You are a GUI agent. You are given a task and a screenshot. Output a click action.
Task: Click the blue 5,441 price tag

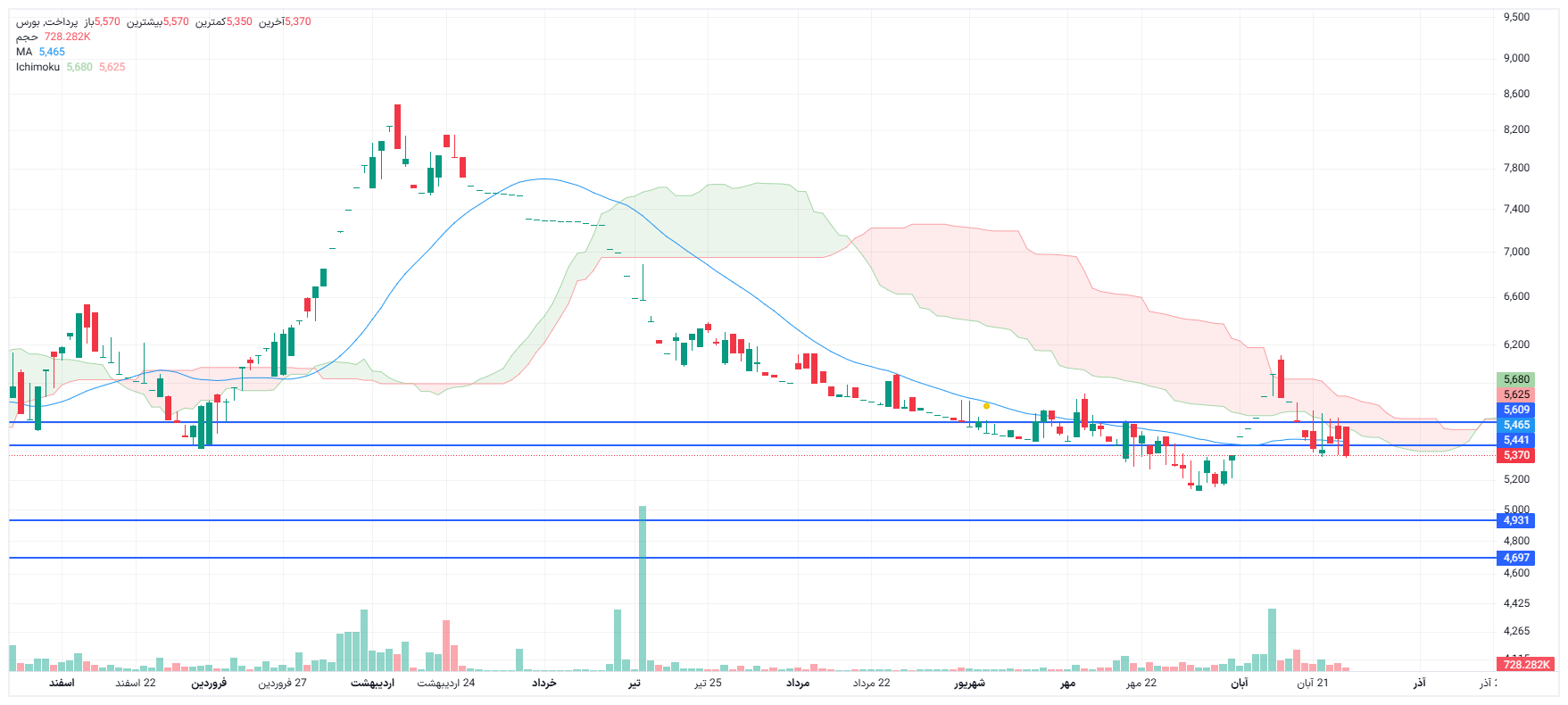(x=1516, y=440)
